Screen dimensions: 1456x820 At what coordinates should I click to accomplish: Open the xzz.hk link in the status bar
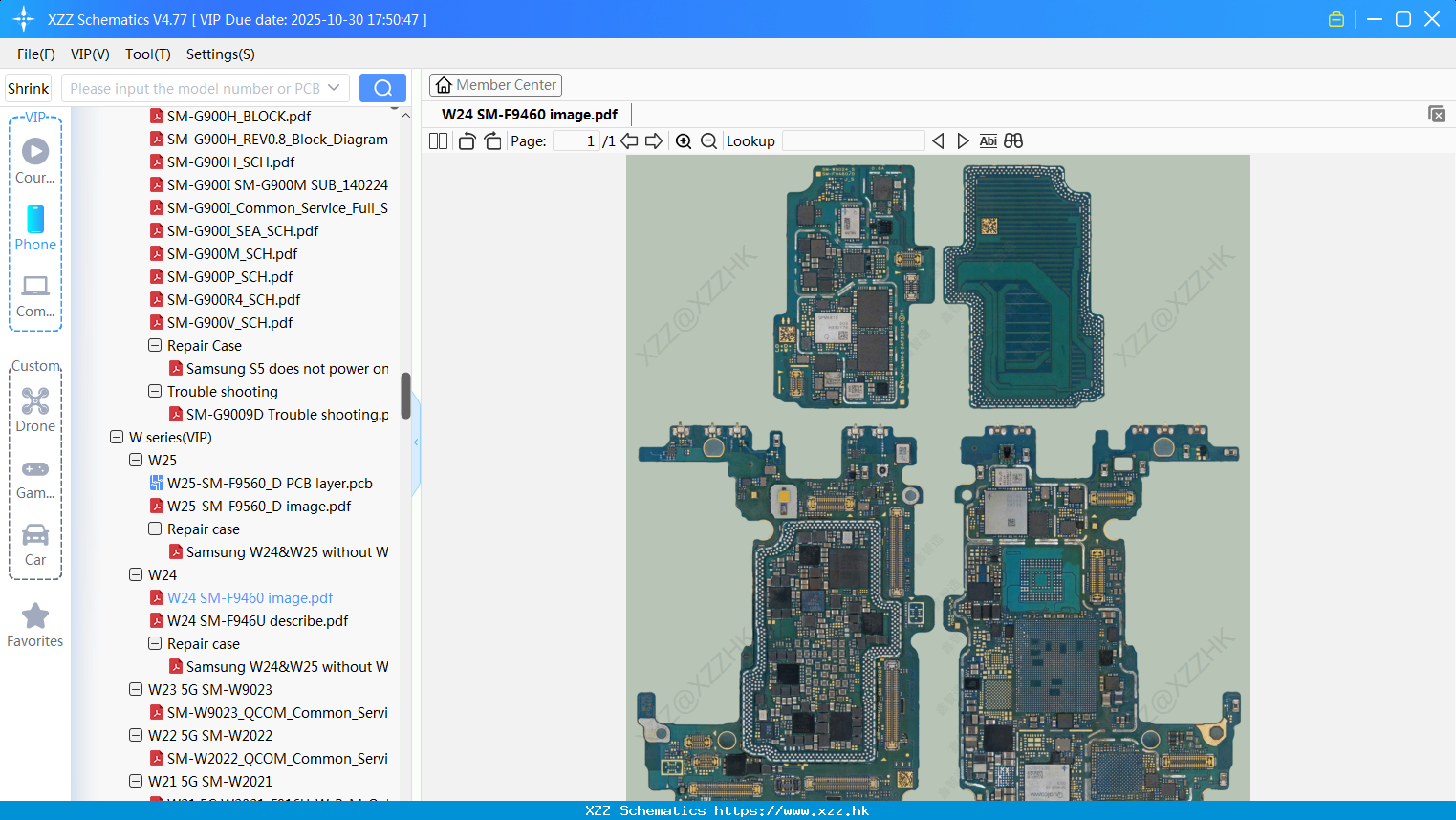coord(792,810)
